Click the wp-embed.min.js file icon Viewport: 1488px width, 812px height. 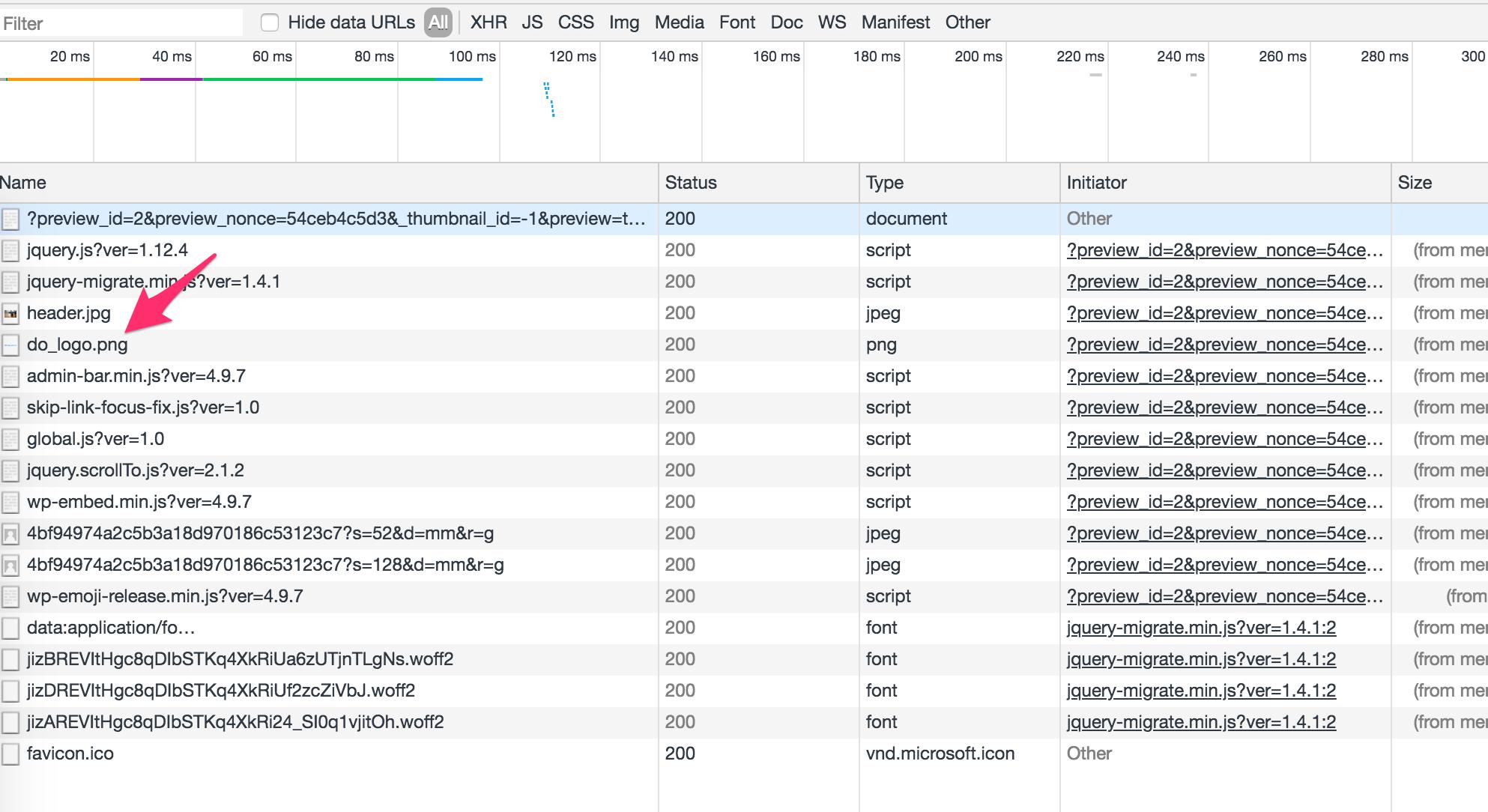click(10, 502)
